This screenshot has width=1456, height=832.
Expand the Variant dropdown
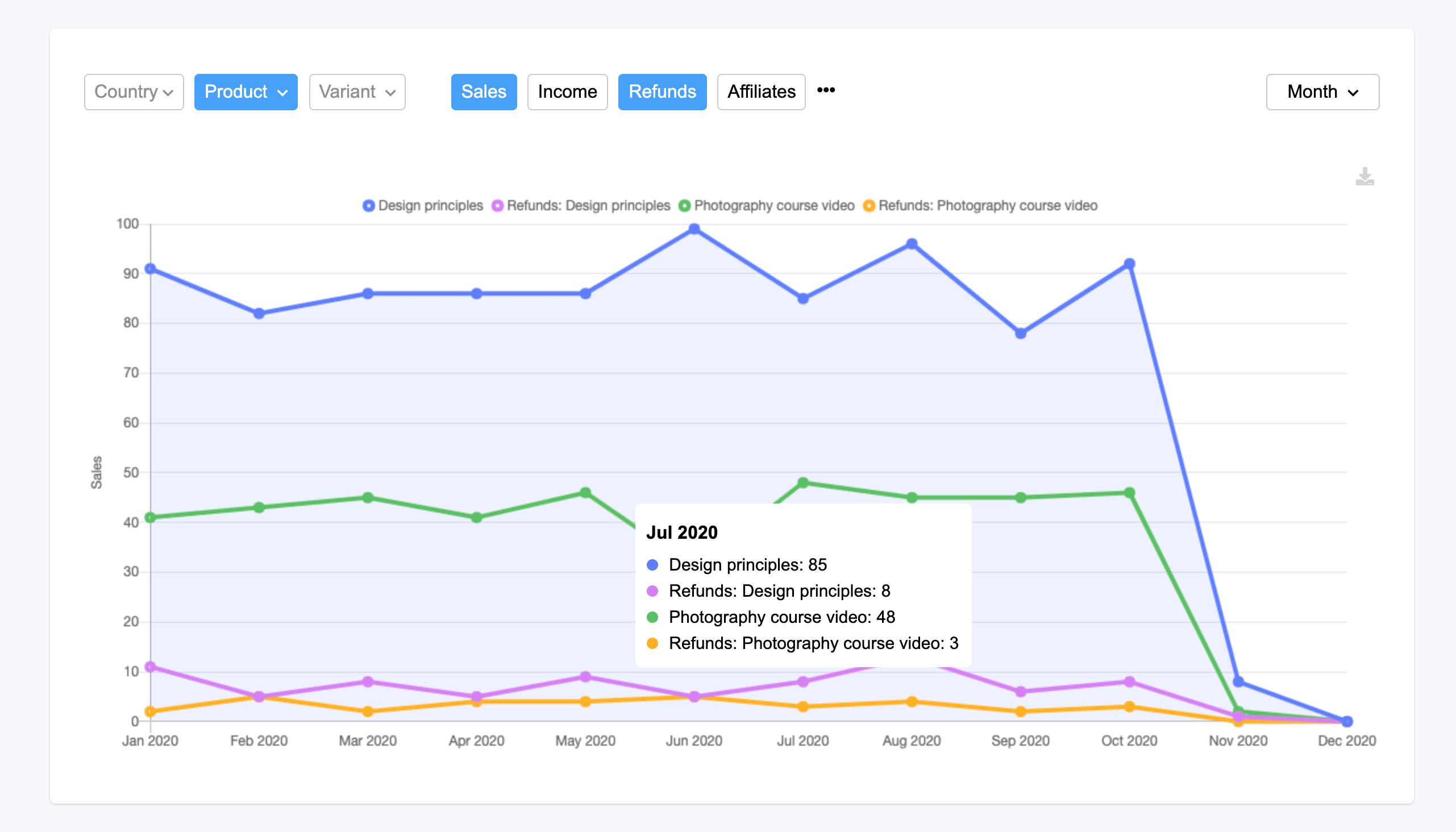[356, 91]
